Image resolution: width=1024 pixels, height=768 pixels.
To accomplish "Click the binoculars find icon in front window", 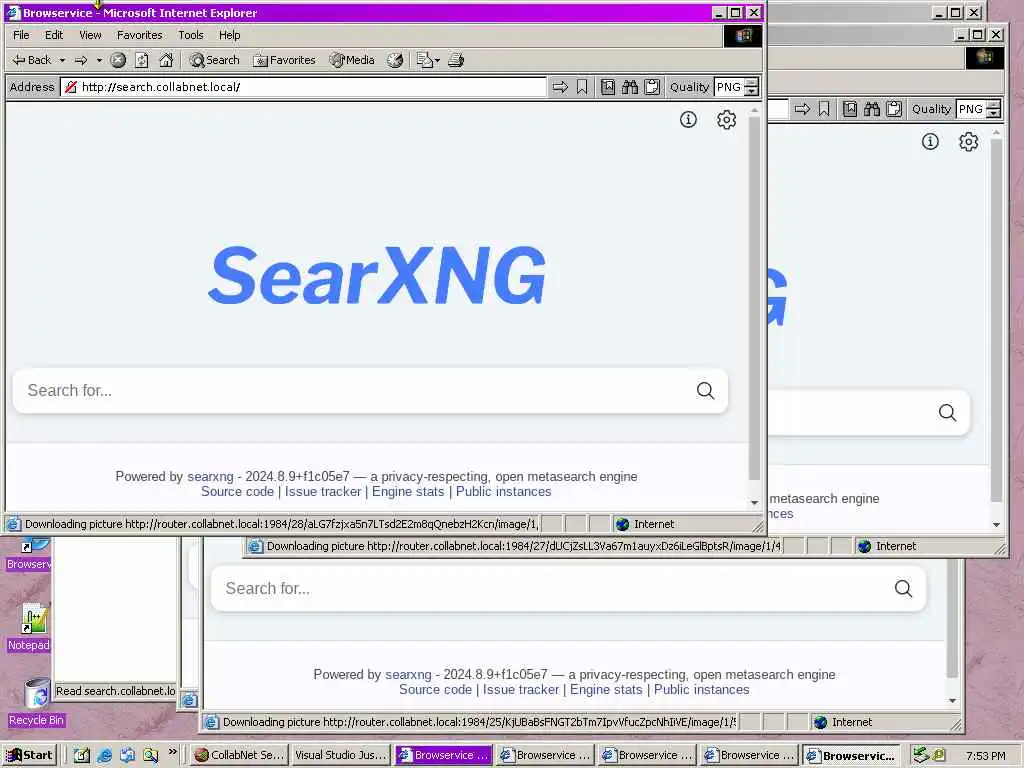I will [x=630, y=87].
